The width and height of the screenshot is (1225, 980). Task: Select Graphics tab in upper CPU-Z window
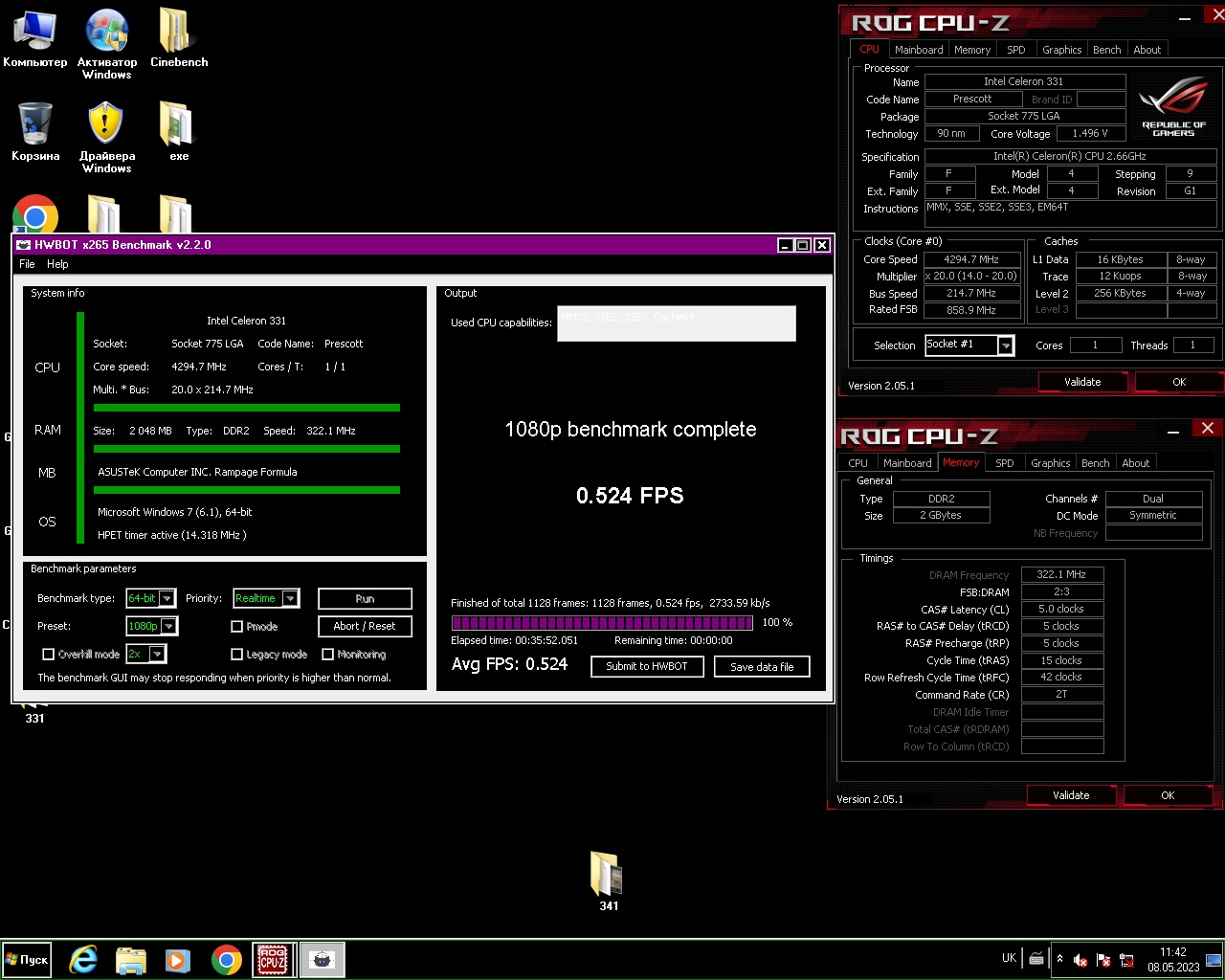1061,50
